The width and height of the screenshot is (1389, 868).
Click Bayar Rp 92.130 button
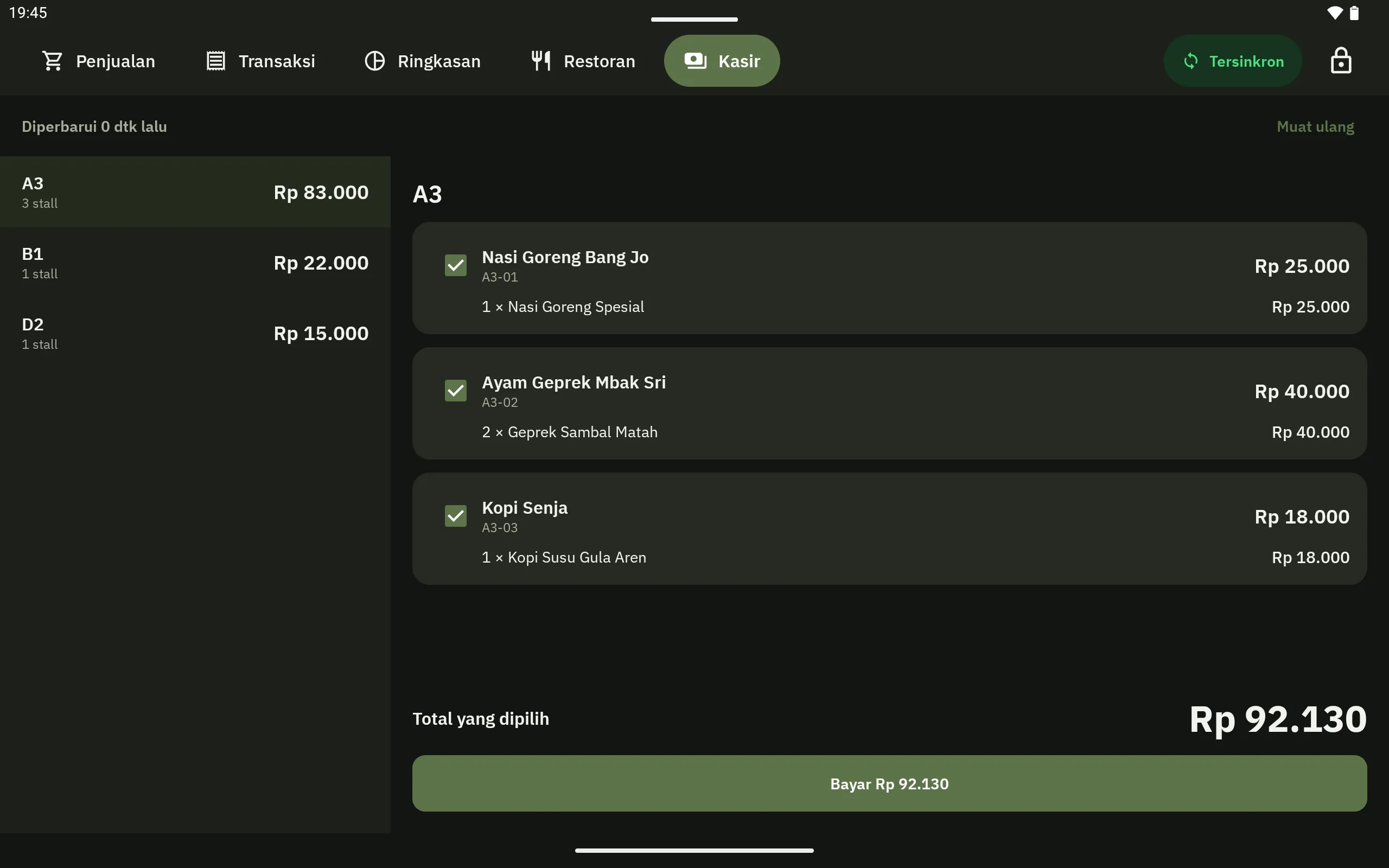(x=889, y=783)
